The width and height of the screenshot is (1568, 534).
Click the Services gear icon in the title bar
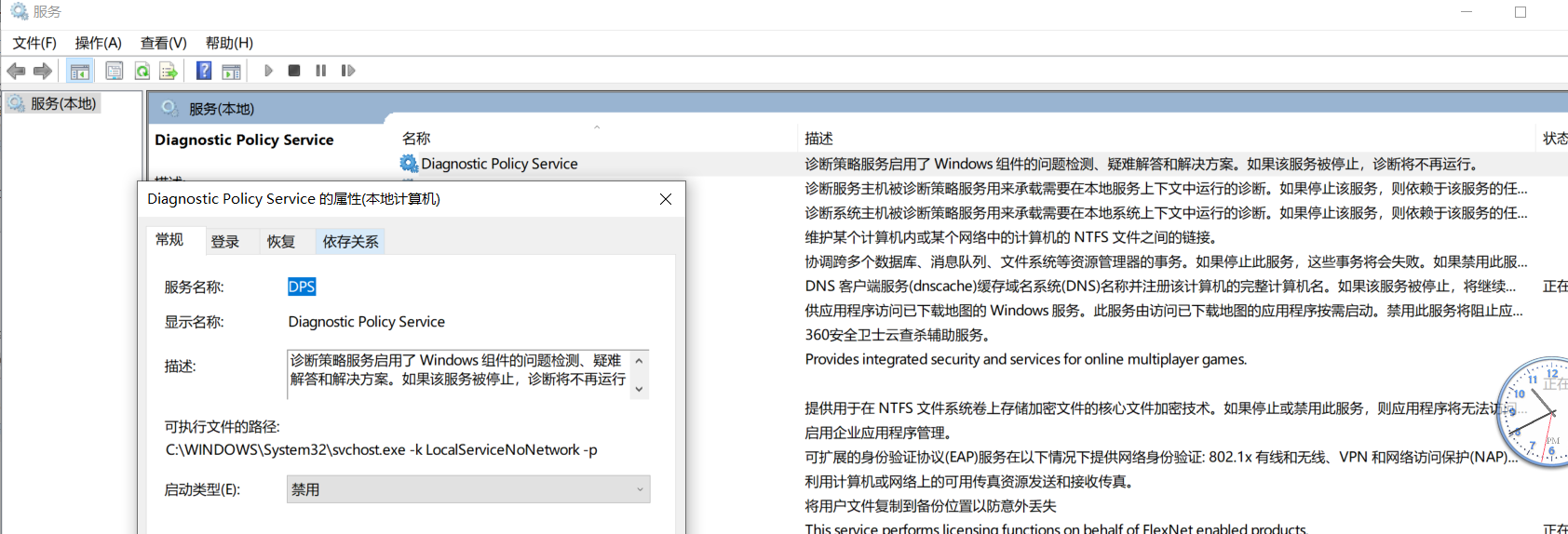tap(19, 11)
